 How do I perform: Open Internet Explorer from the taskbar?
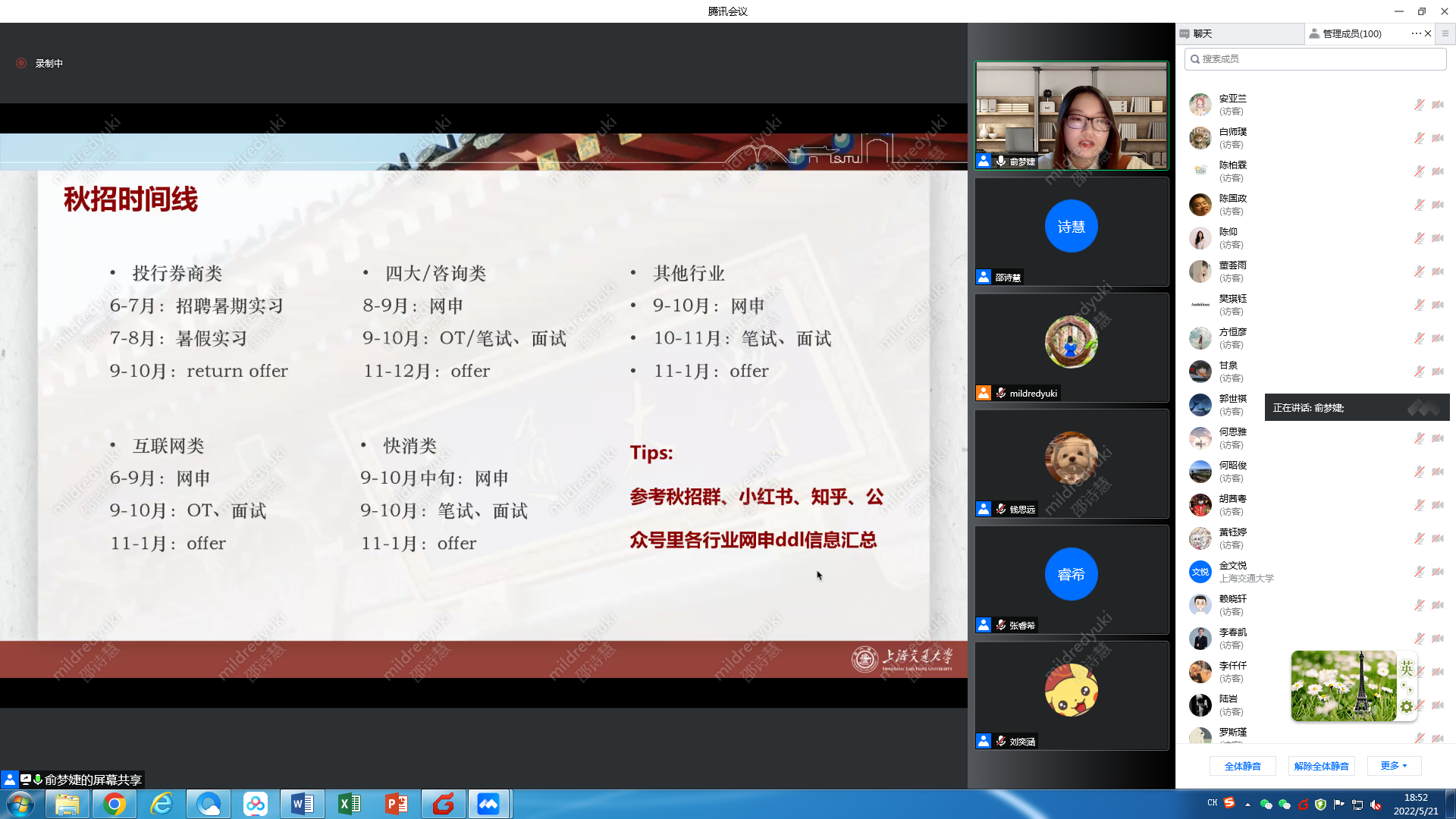click(162, 804)
